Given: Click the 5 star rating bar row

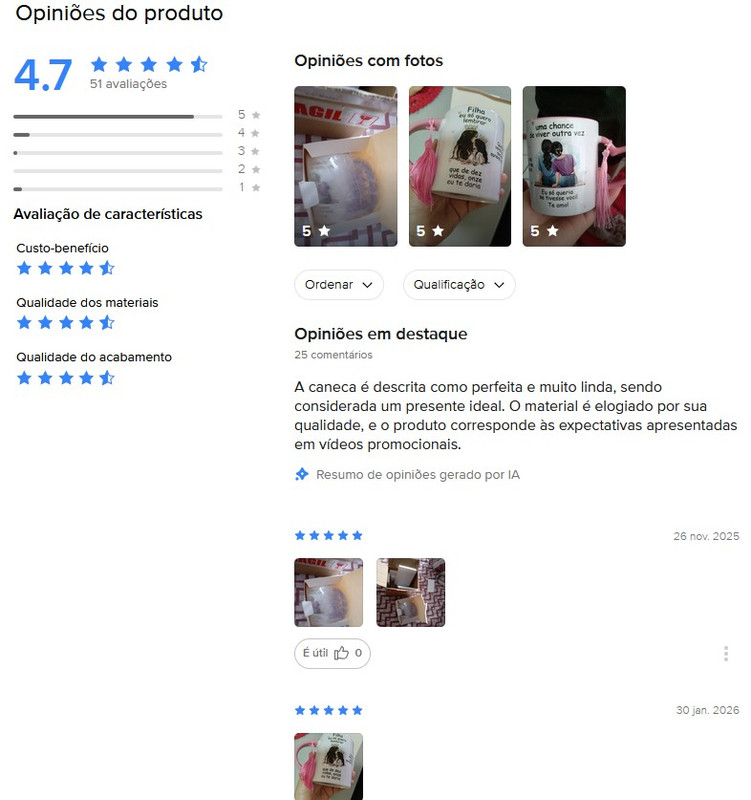Looking at the screenshot, I should tap(137, 115).
